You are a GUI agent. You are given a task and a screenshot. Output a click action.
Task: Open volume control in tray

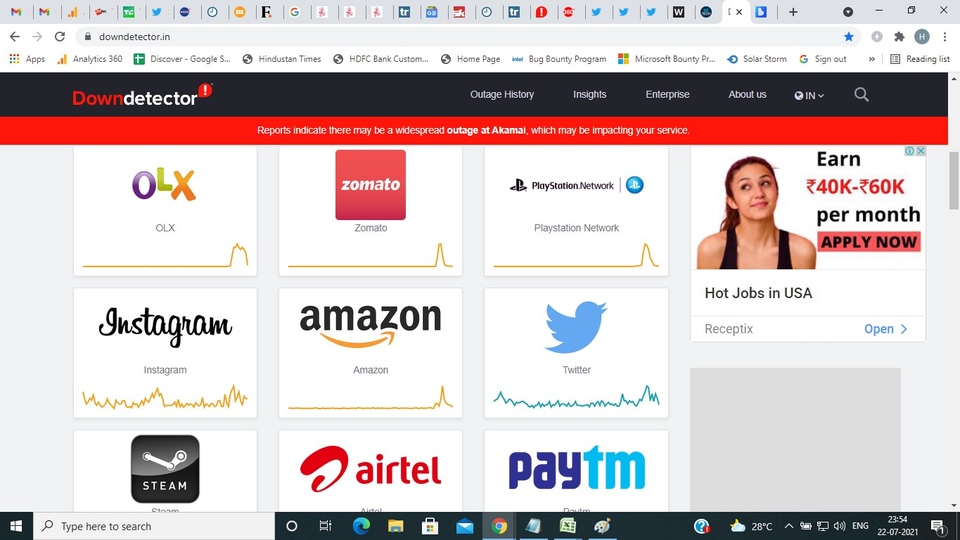[x=839, y=526]
